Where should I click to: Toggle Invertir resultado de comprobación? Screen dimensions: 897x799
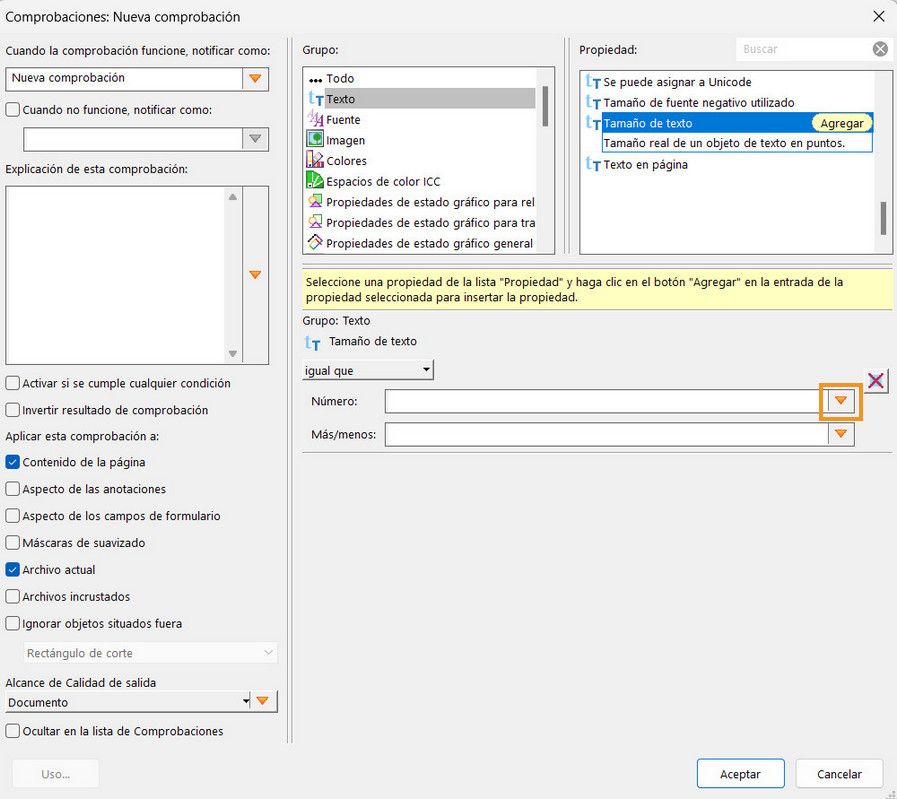pos(13,410)
